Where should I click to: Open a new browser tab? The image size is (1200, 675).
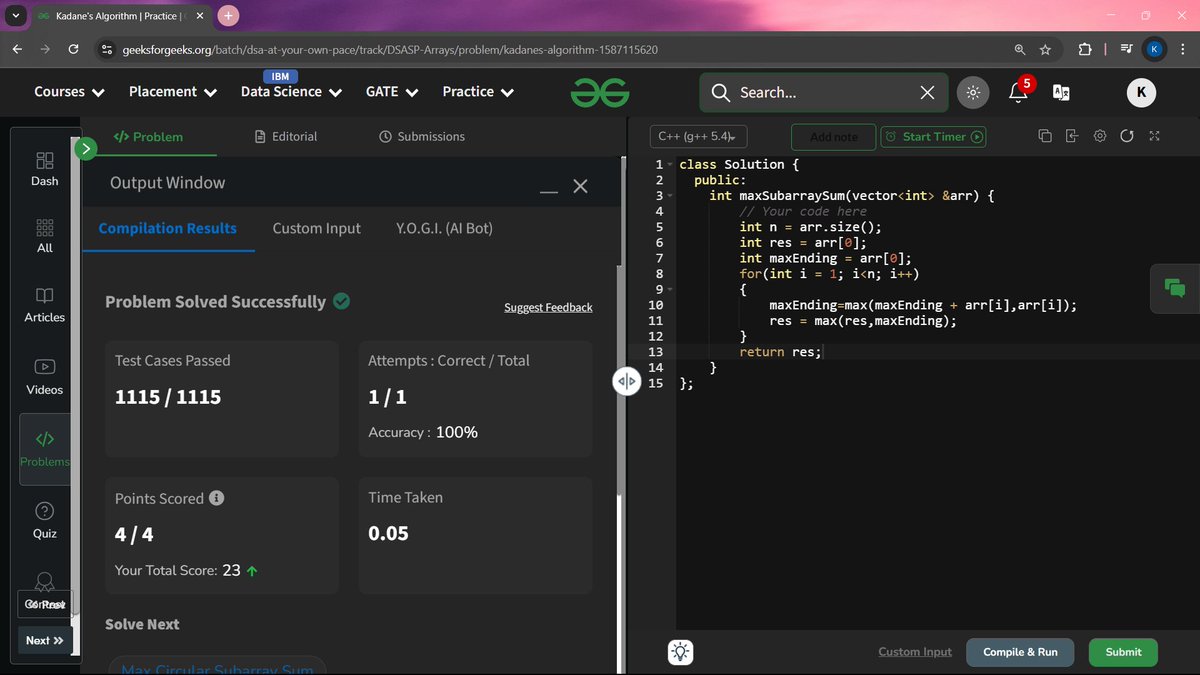pos(228,15)
